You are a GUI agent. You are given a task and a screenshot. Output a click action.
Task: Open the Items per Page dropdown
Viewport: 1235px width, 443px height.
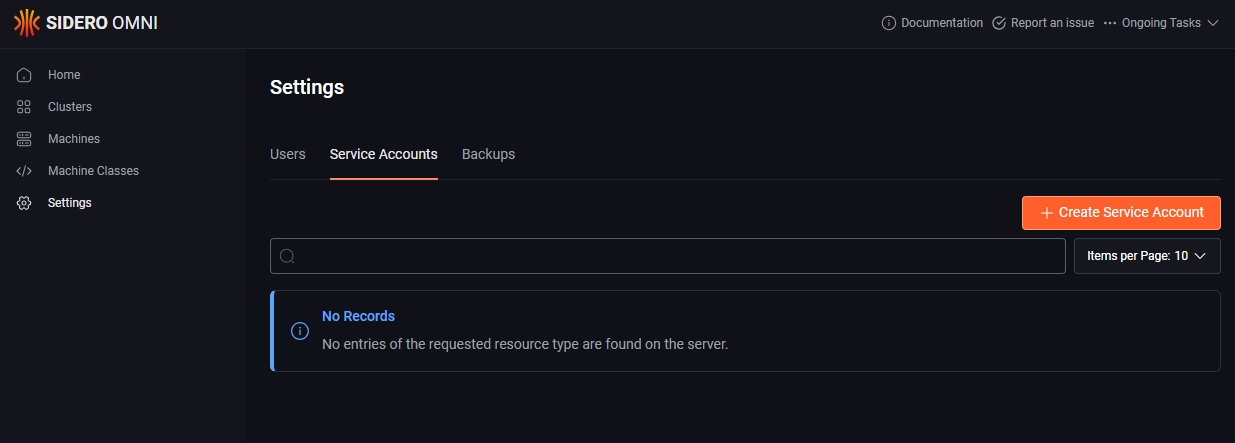[x=1147, y=256]
